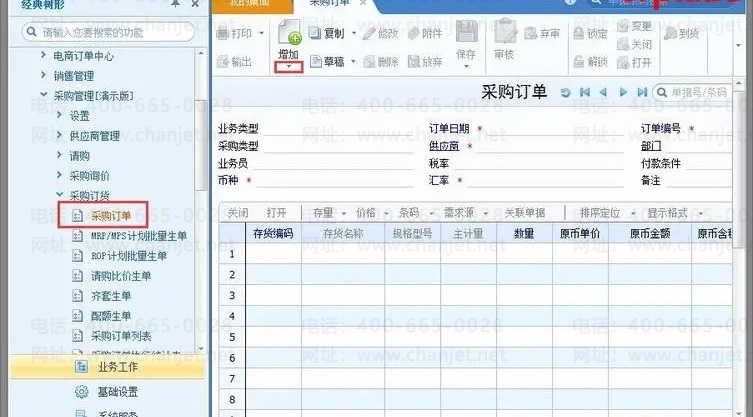Screen dimensions: 753x417
Task: Open the 草稿 dropdown arrow
Action: [353, 61]
